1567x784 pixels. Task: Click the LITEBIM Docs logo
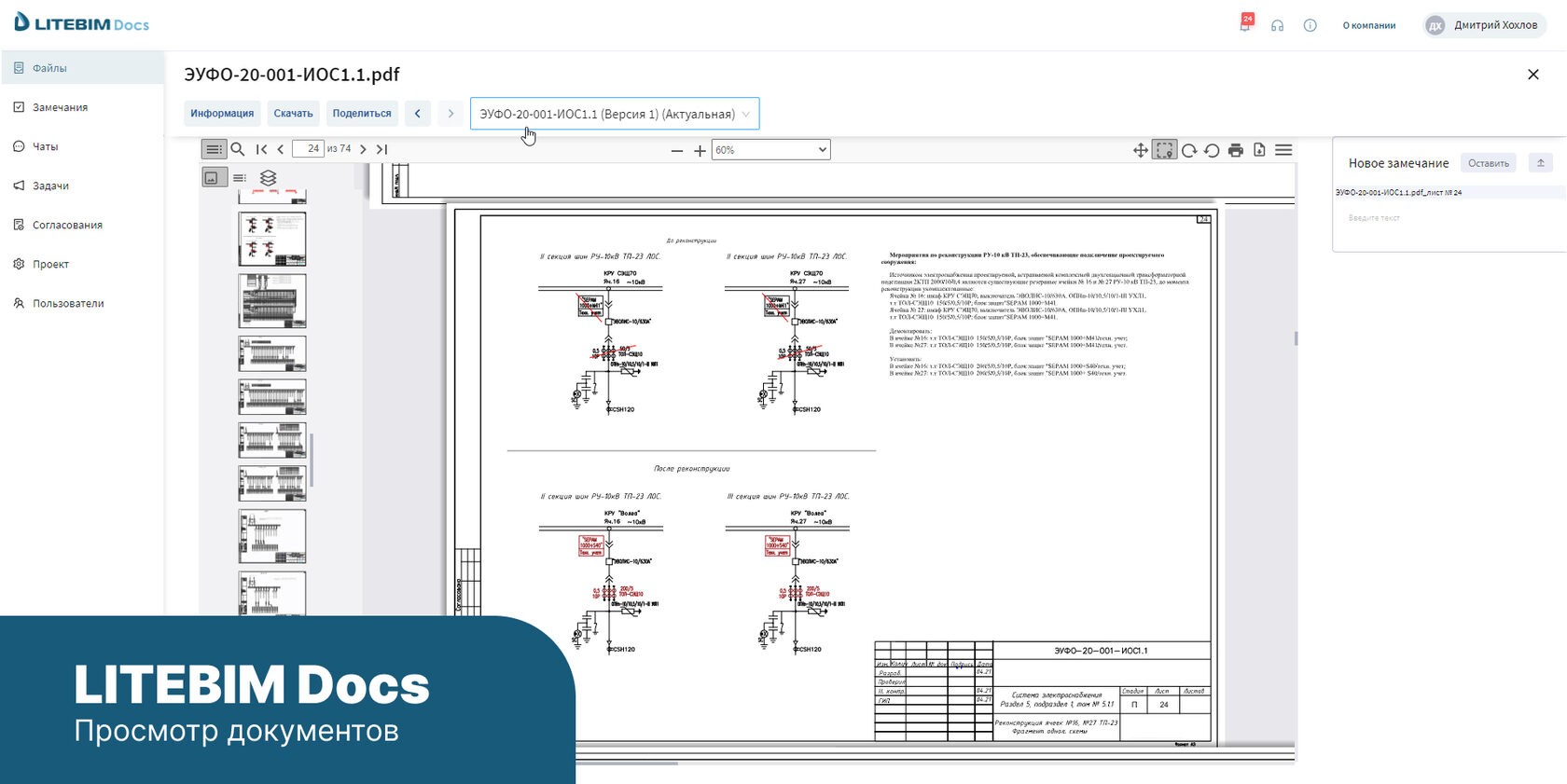point(82,23)
